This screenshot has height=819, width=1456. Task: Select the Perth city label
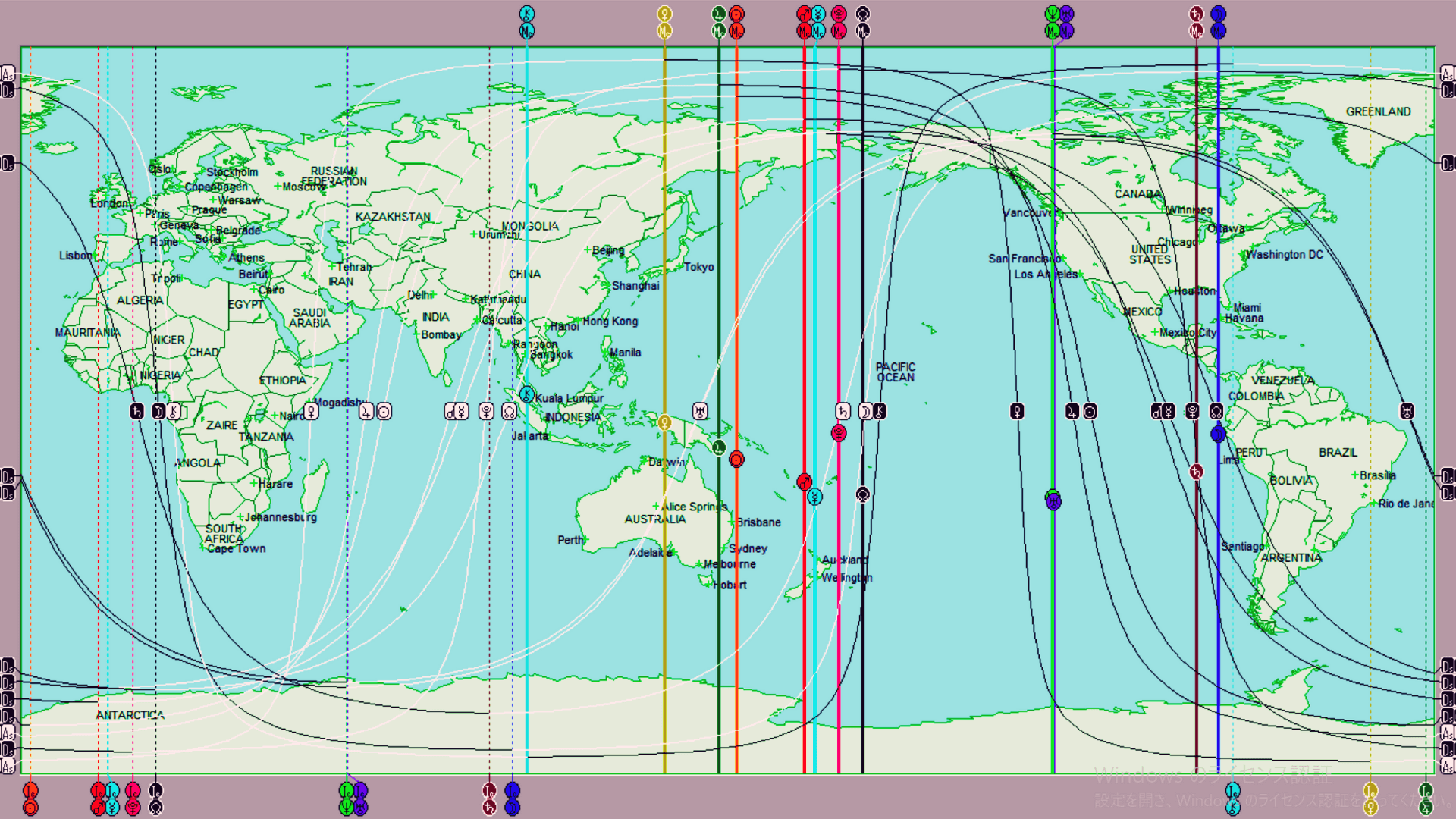coord(570,540)
